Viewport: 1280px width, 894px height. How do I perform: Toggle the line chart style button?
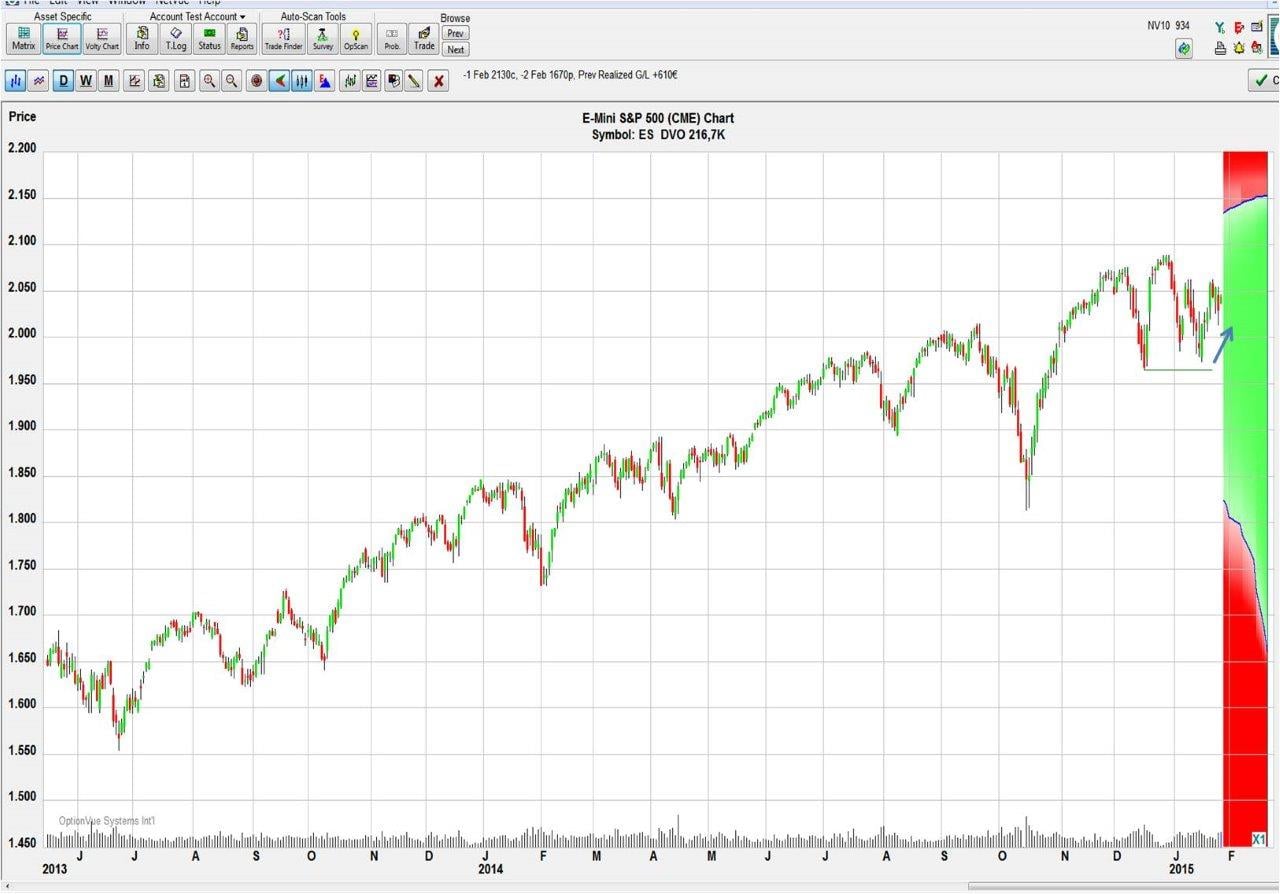tap(39, 81)
